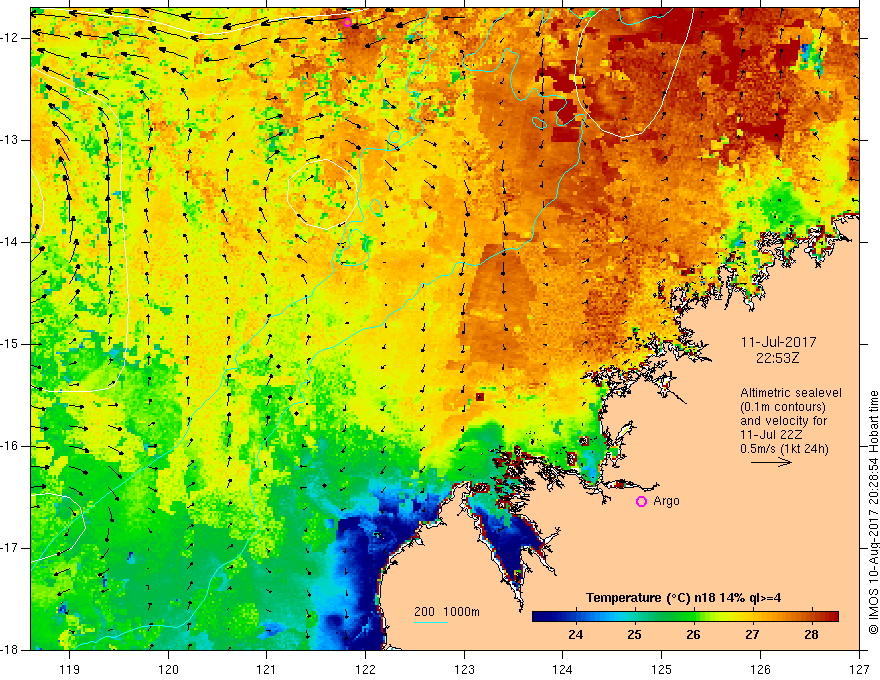Click the IMOS copyright timestamp text
The image size is (880, 680).
point(873,513)
